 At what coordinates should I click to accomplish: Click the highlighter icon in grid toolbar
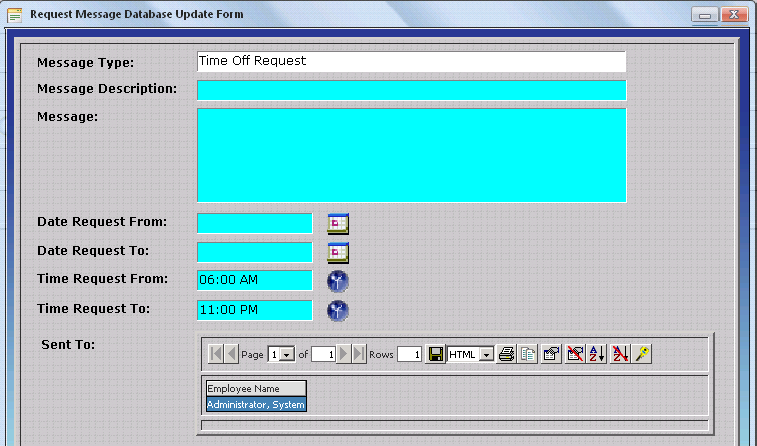[642, 354]
